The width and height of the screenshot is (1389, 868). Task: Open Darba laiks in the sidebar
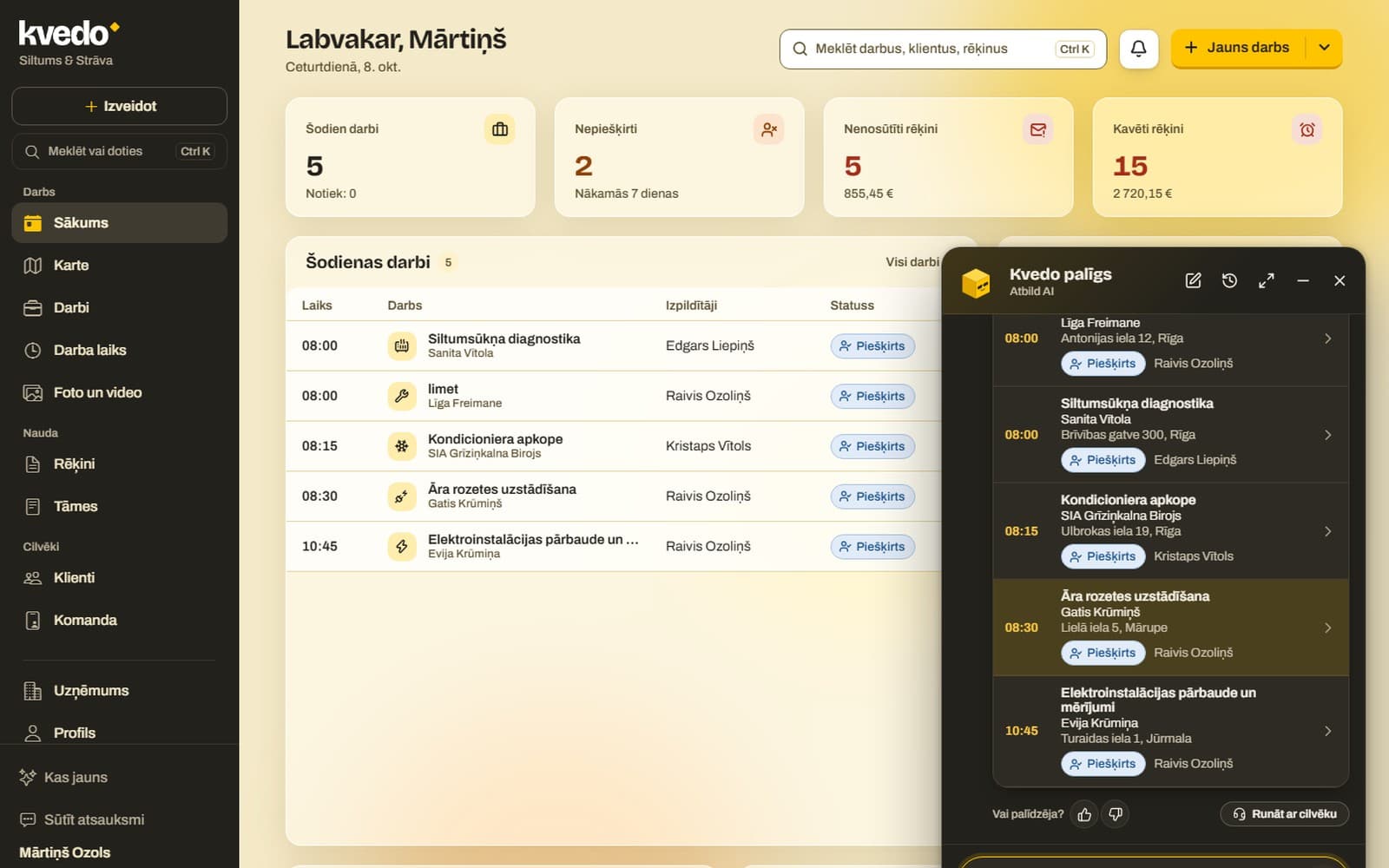click(120, 351)
